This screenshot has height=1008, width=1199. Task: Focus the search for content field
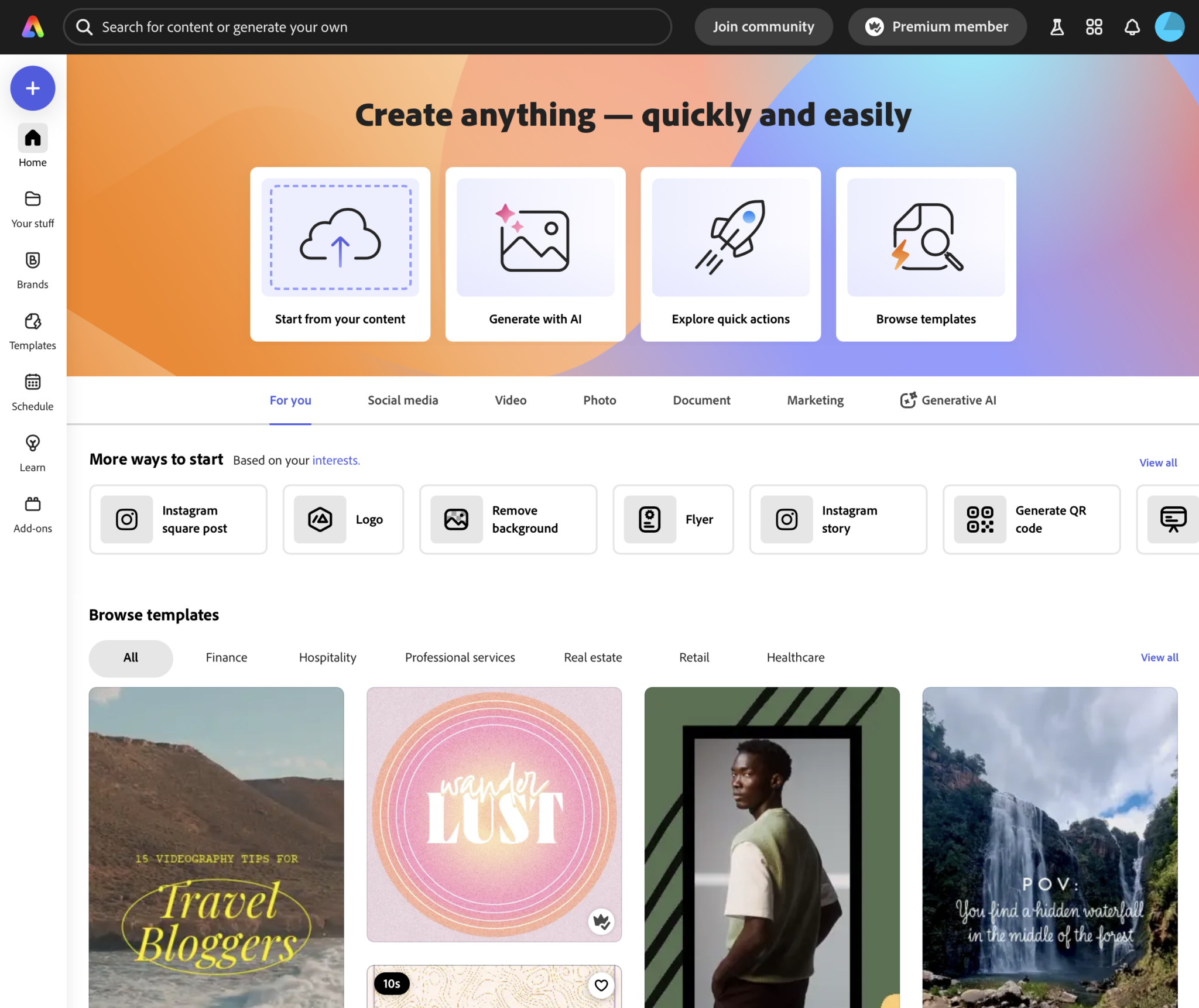368,27
